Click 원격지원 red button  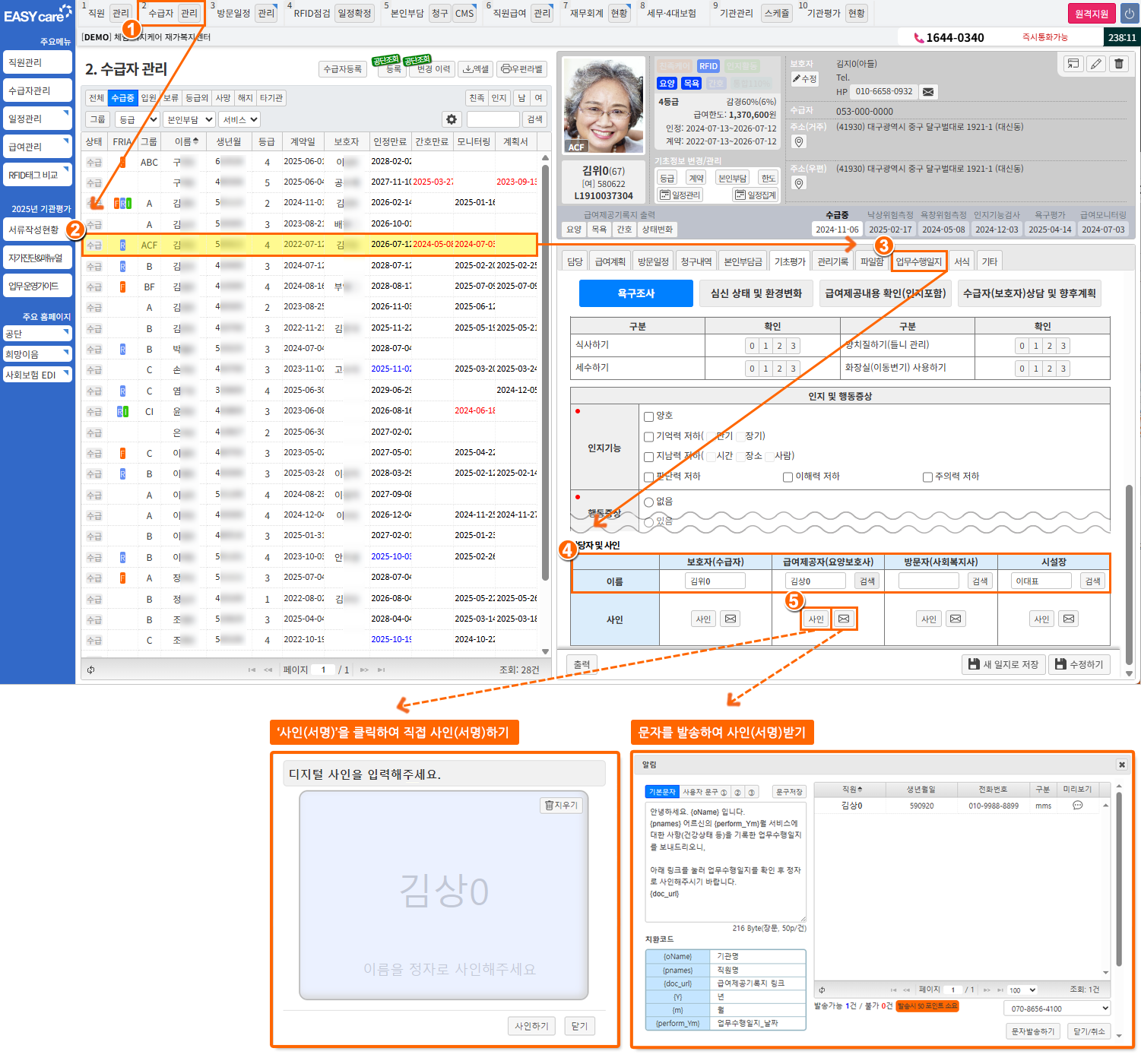tap(1092, 14)
